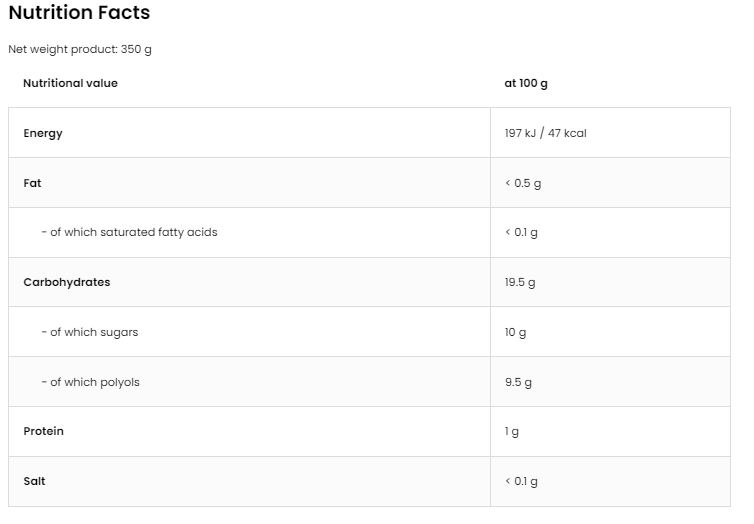This screenshot has width=754, height=524.
Task: Click the 'of which sugars' label
Action: 90,332
